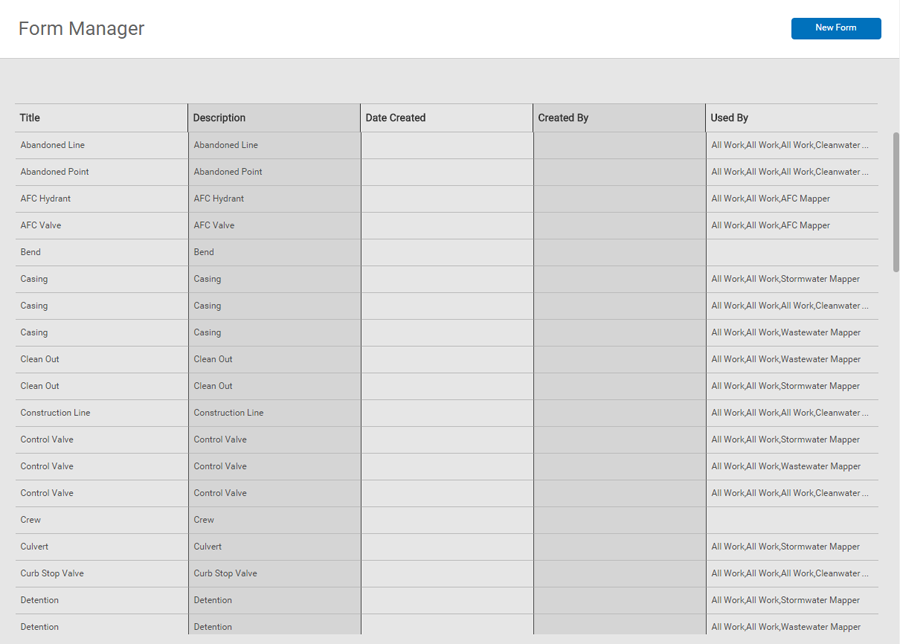
Task: Select Control Valve title in Wastewater Mapper row
Action: click(47, 466)
